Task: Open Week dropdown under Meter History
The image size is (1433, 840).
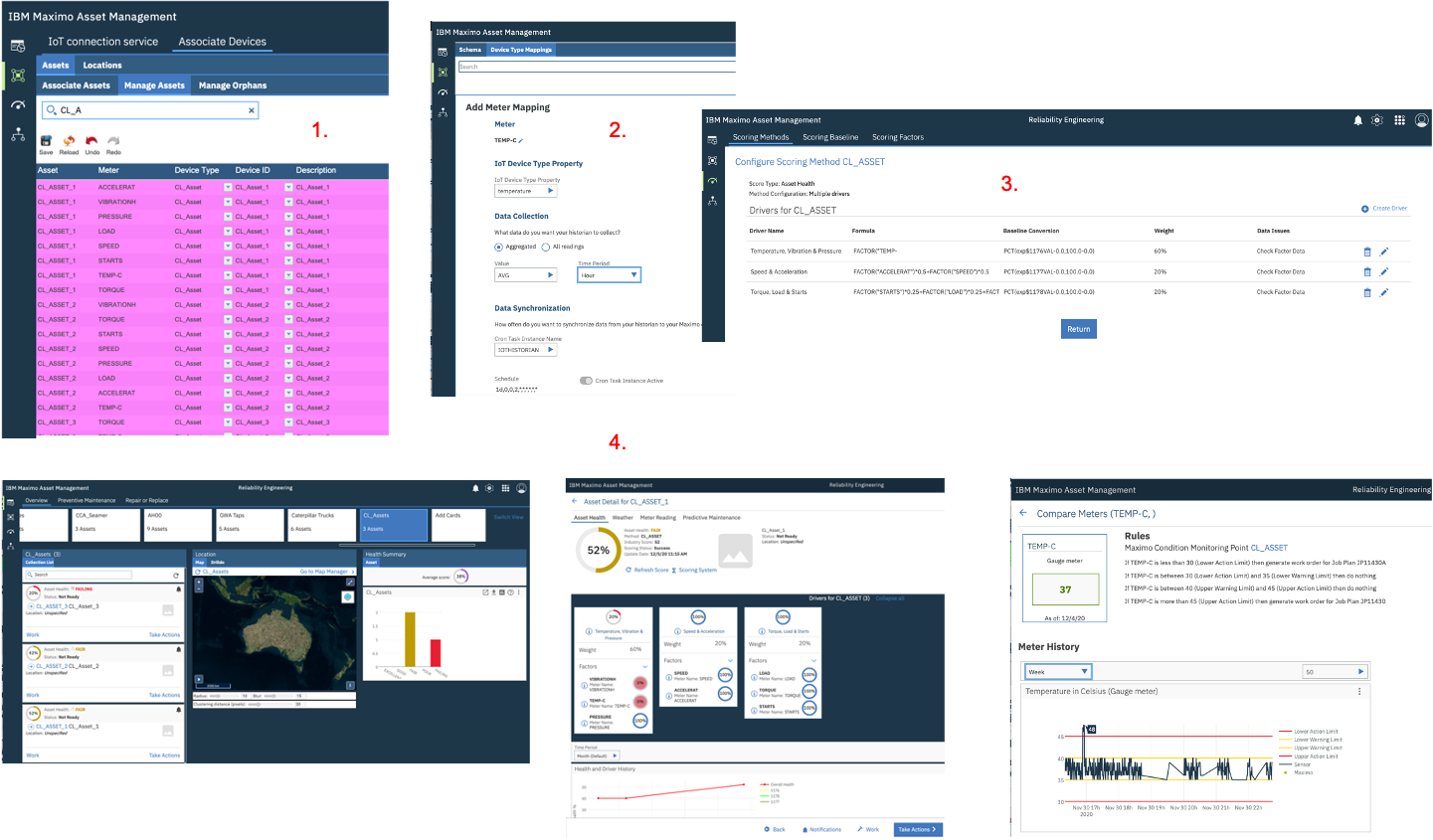Action: [1058, 672]
